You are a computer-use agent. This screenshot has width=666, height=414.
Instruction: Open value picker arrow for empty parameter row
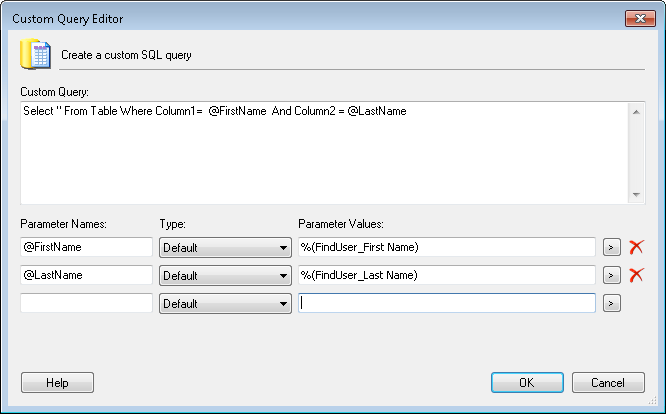click(x=611, y=303)
